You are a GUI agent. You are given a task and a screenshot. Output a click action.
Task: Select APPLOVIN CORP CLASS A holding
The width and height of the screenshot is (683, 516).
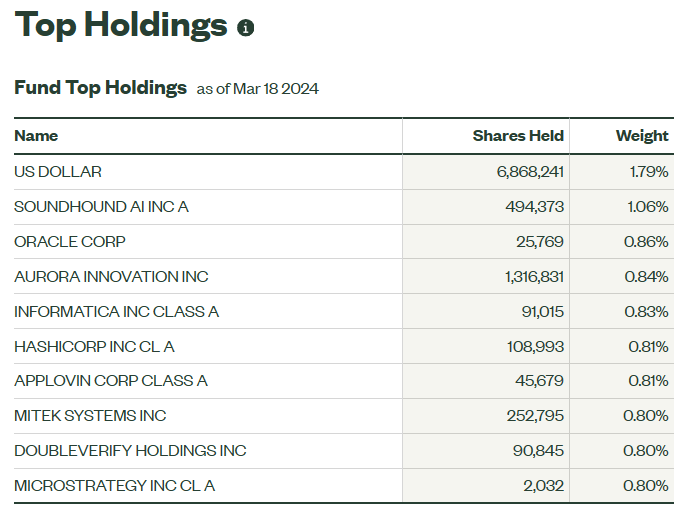coord(111,381)
